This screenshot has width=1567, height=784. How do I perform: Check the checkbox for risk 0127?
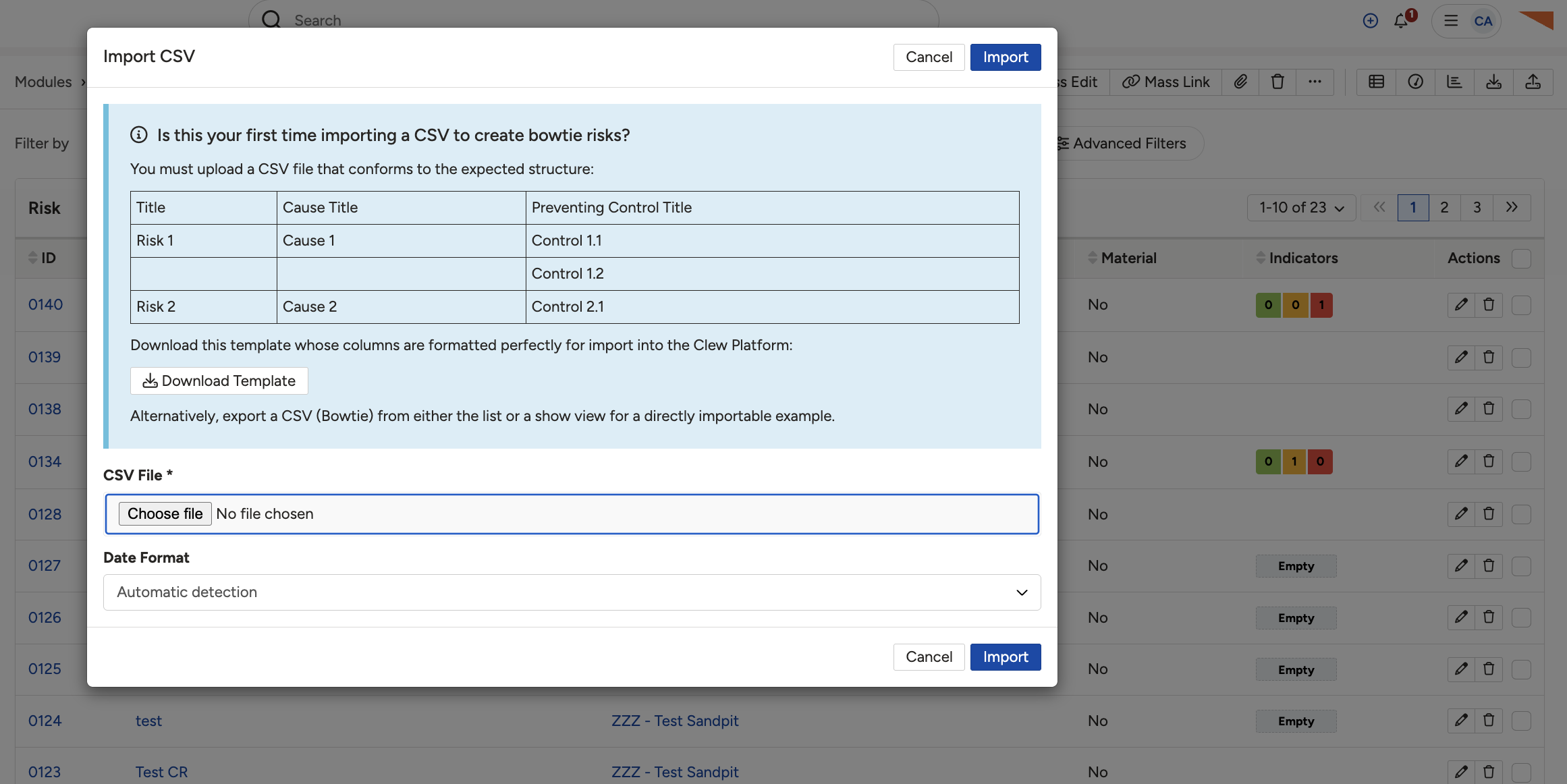pos(1521,566)
